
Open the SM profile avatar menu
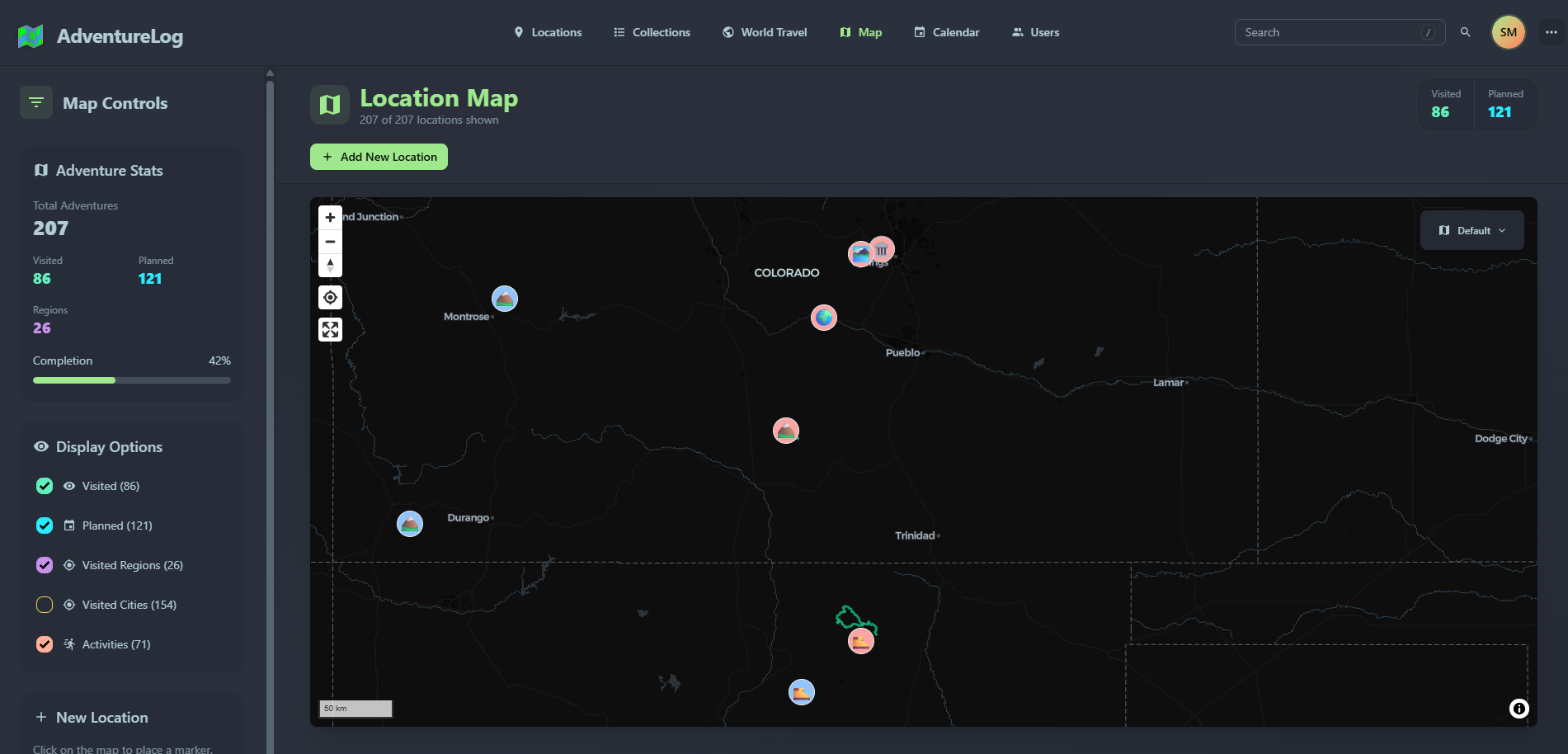[1509, 32]
